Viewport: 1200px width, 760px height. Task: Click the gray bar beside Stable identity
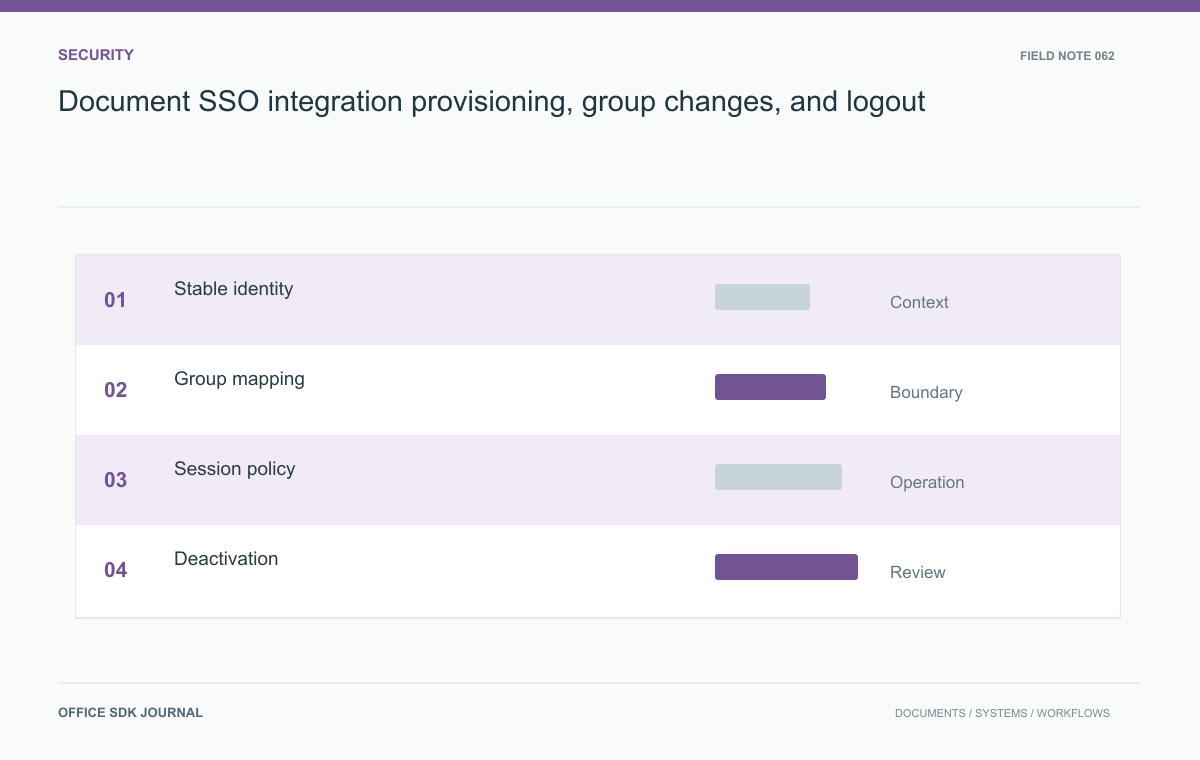tap(762, 297)
